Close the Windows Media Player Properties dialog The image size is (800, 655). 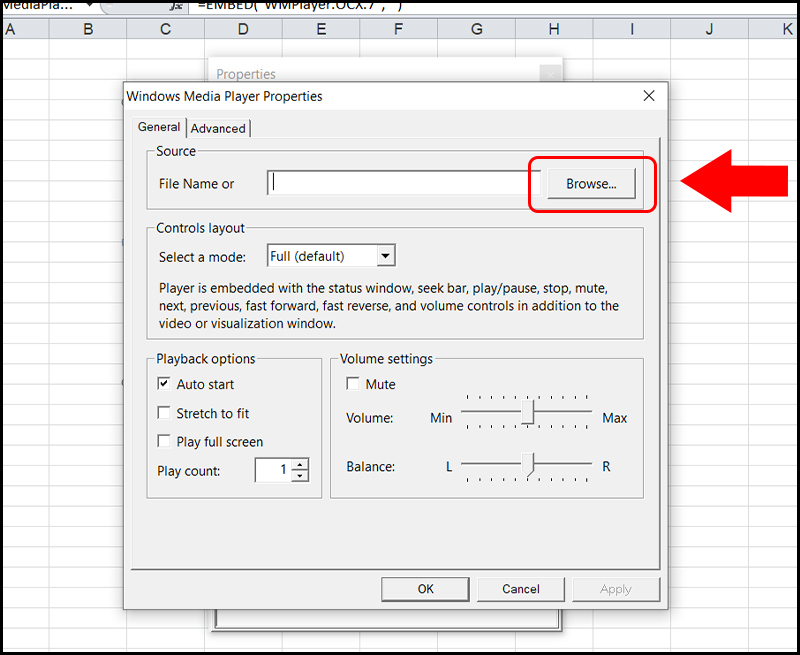pyautogui.click(x=648, y=96)
